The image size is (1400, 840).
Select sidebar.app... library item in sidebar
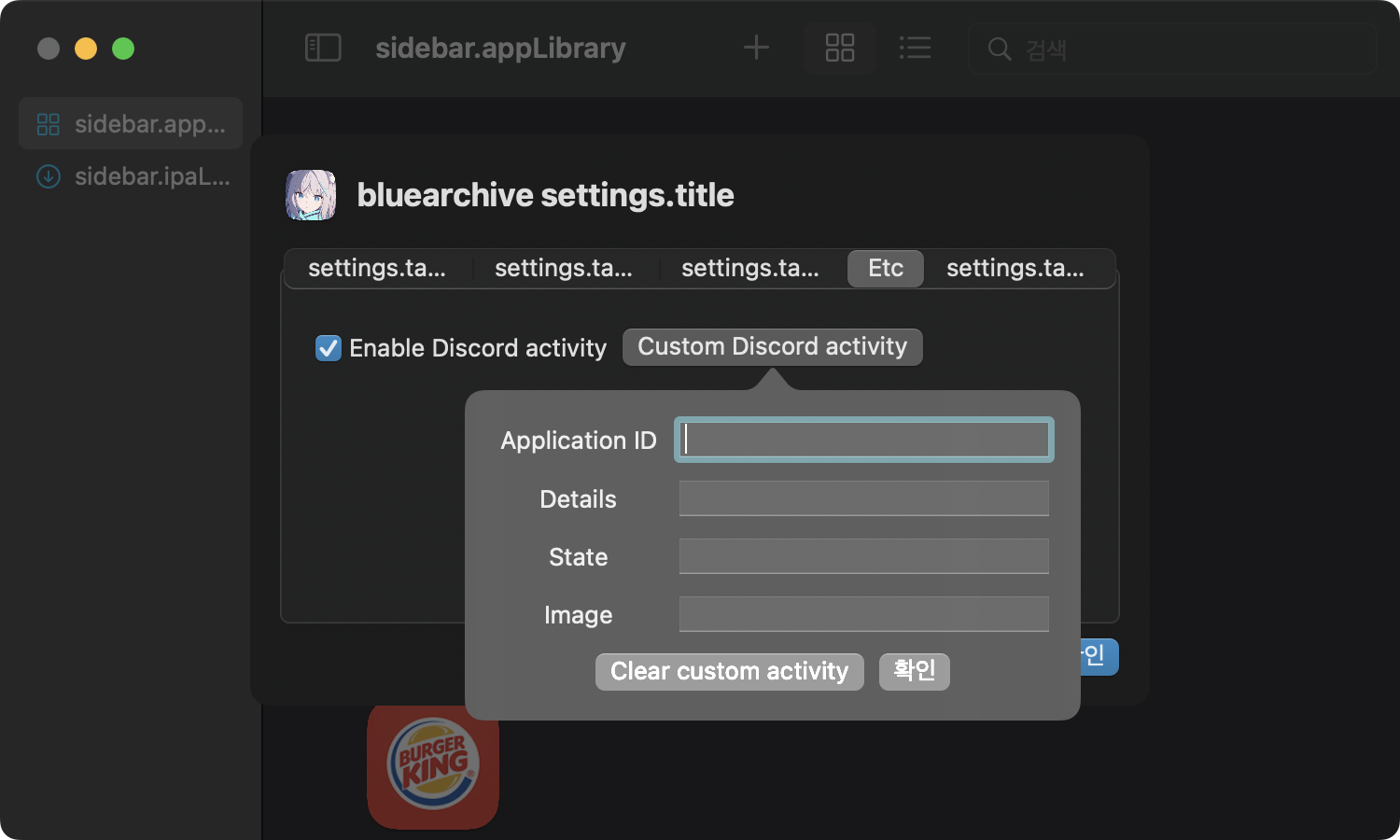131,123
